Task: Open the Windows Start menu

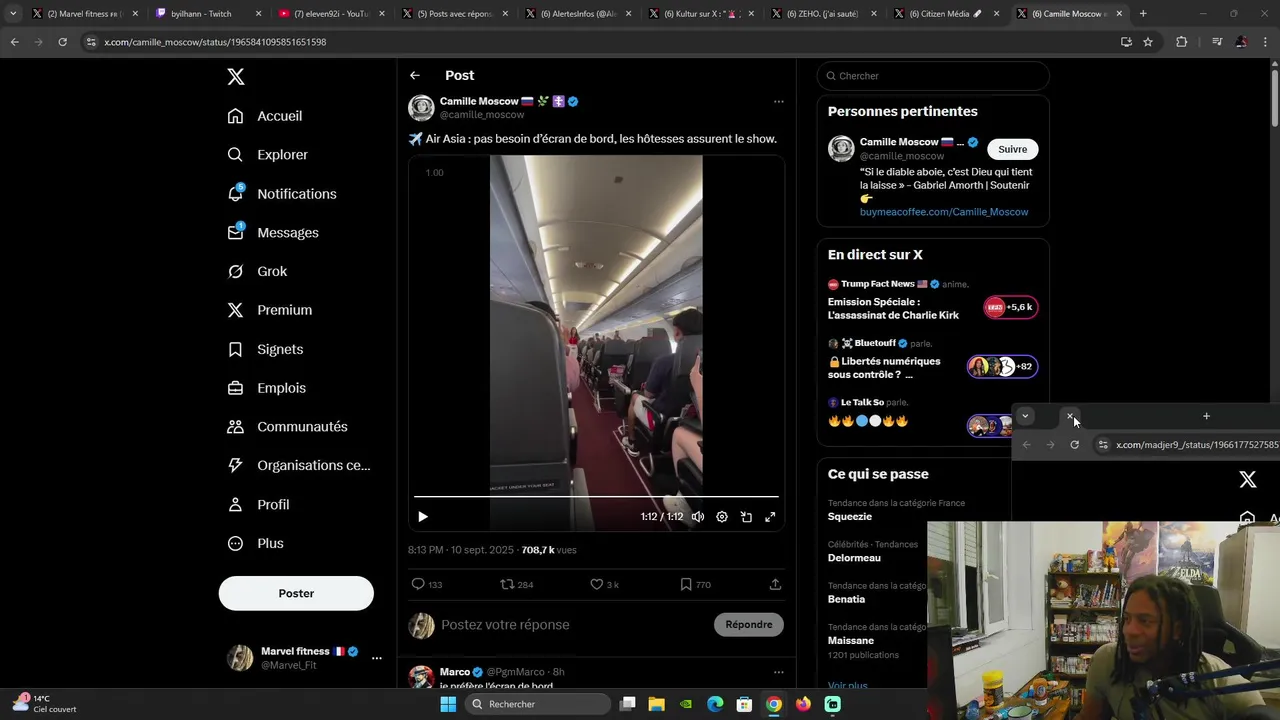Action: [x=448, y=704]
